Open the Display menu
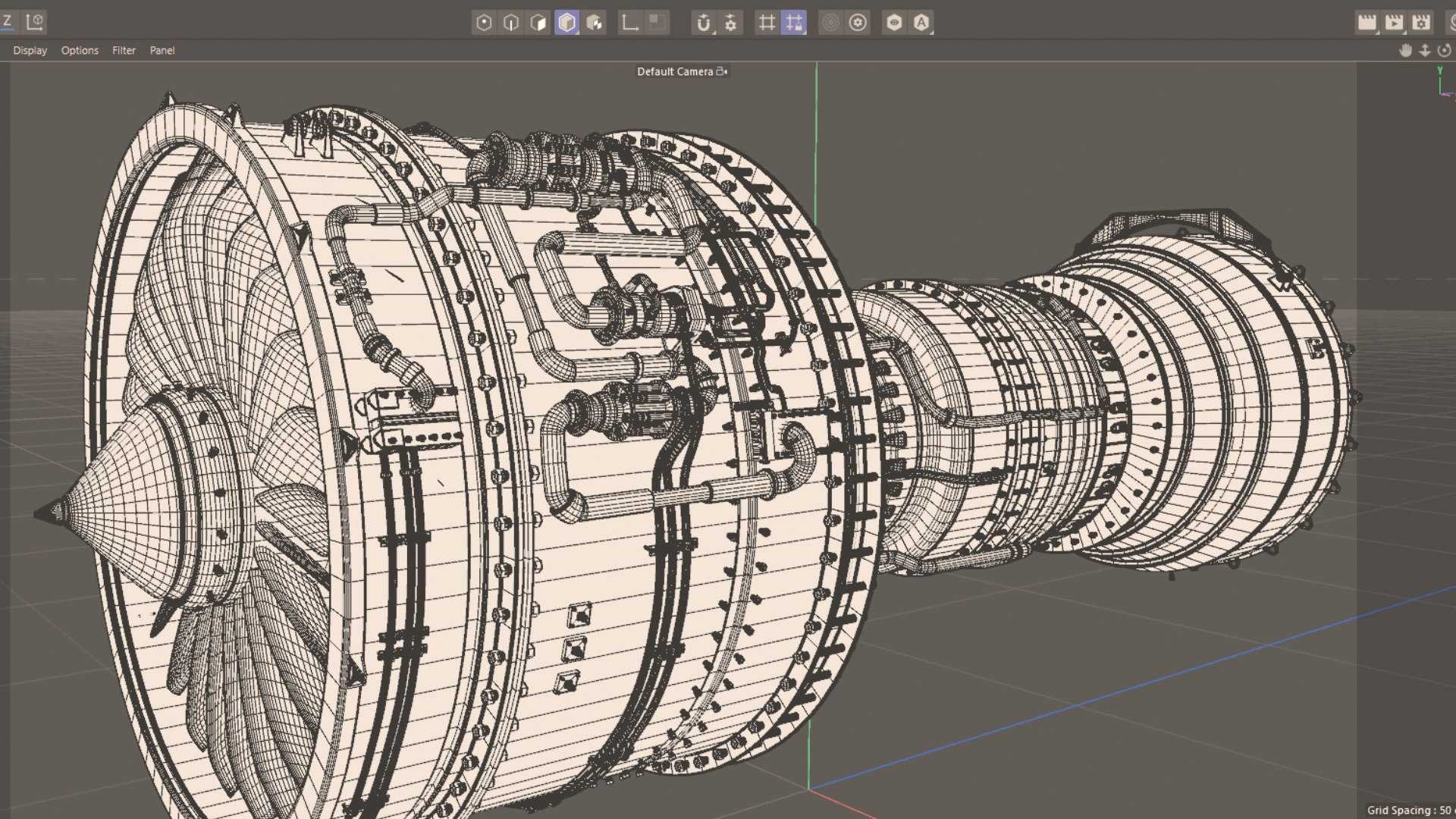 point(30,50)
